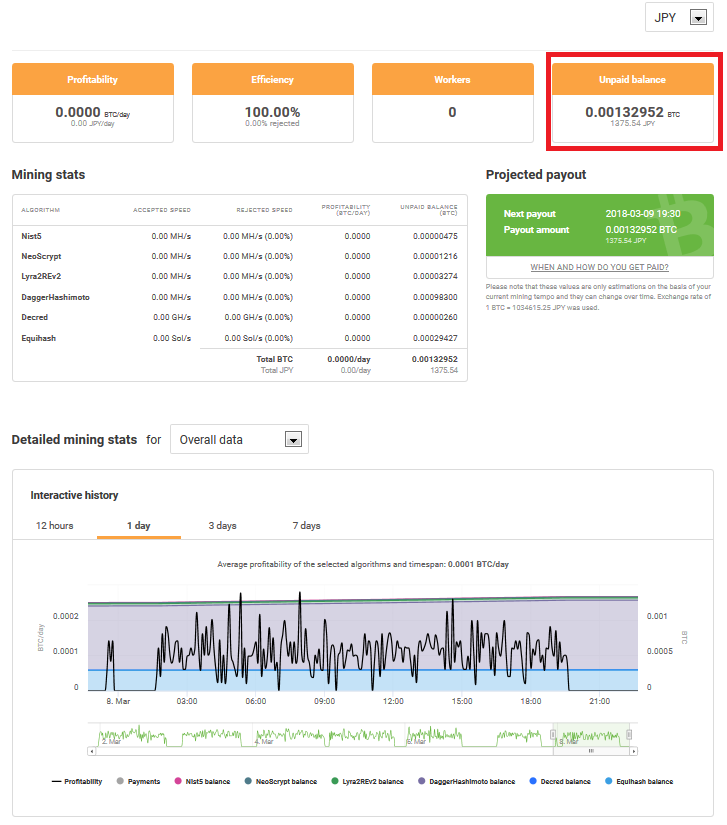Image resolution: width=727 pixels, height=825 pixels.
Task: Click the 0.00132952 BTC unpaid balance value
Action: 632,112
